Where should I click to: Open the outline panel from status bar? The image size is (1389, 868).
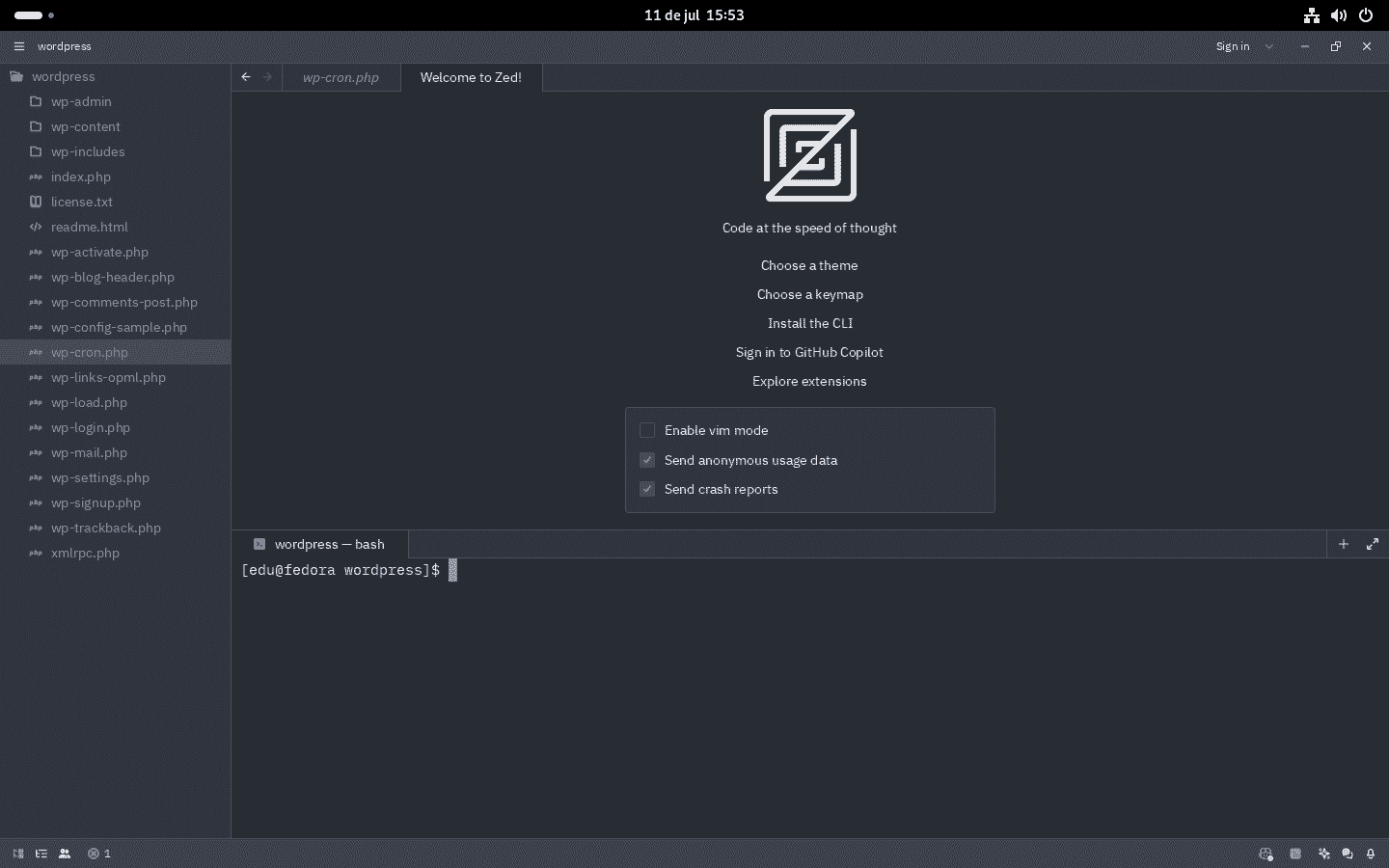[x=41, y=854]
